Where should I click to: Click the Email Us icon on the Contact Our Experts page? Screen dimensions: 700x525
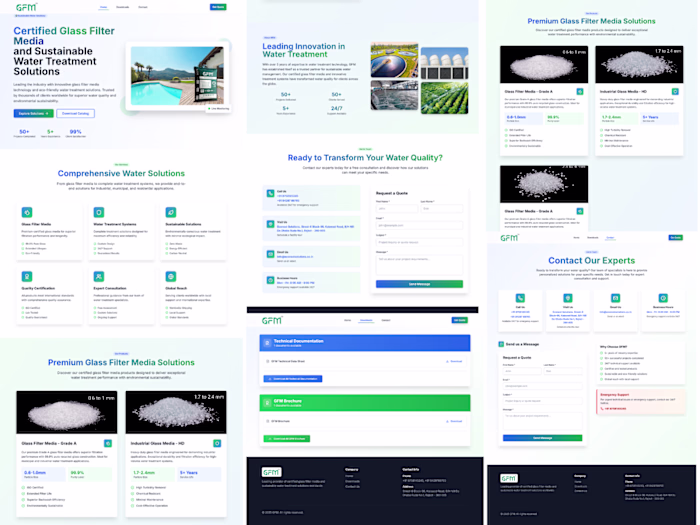616,298
